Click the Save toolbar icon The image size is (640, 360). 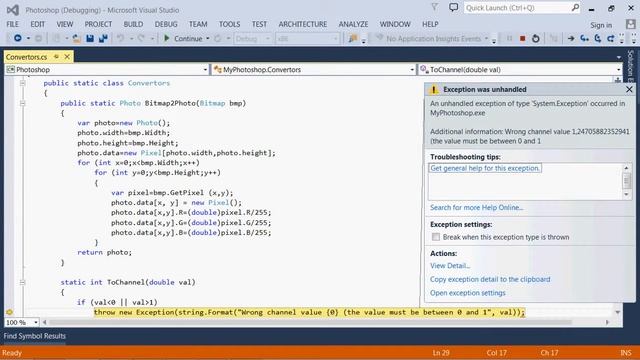[x=90, y=38]
